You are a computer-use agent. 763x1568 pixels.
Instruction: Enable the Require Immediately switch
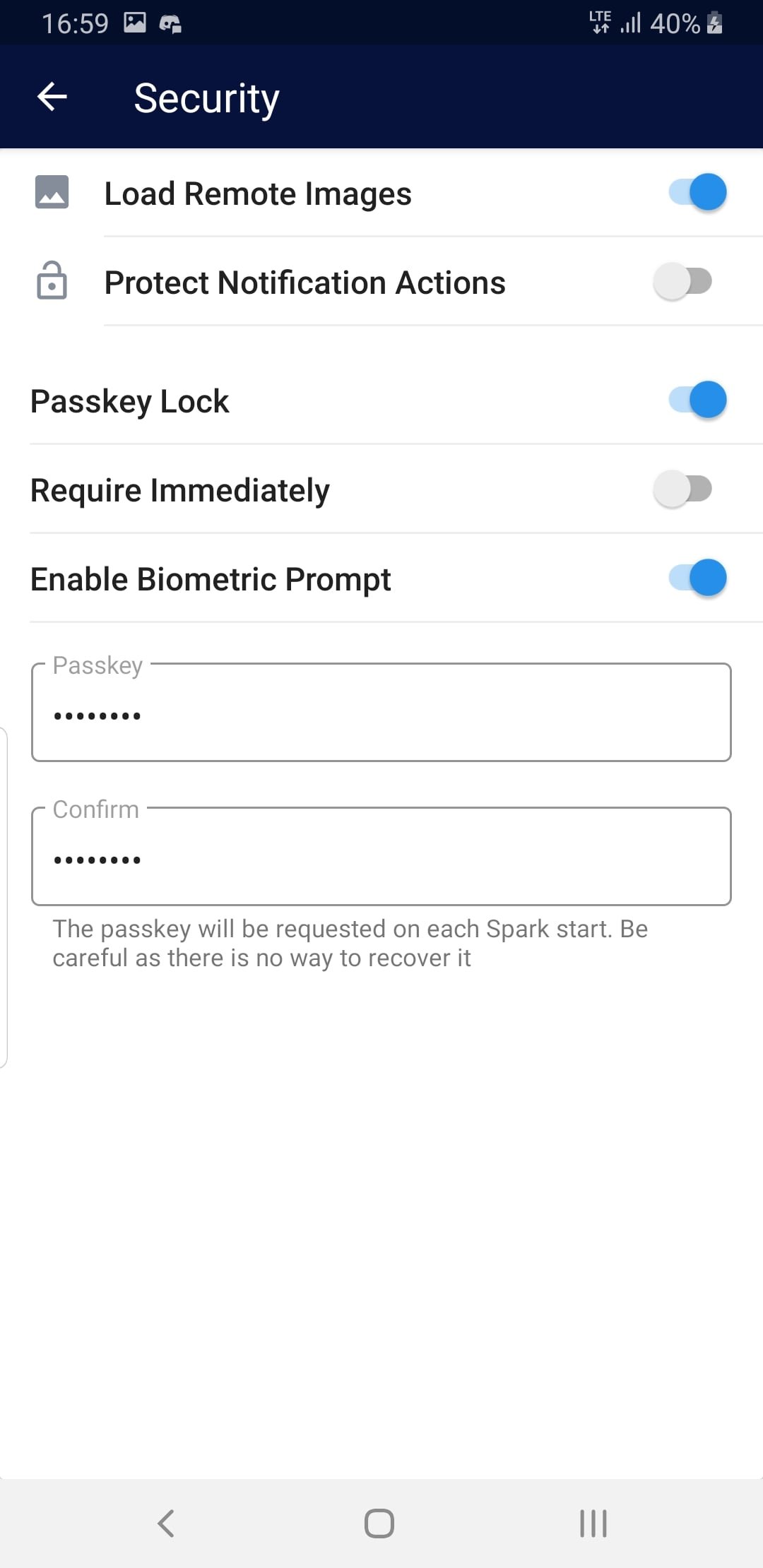pyautogui.click(x=682, y=489)
